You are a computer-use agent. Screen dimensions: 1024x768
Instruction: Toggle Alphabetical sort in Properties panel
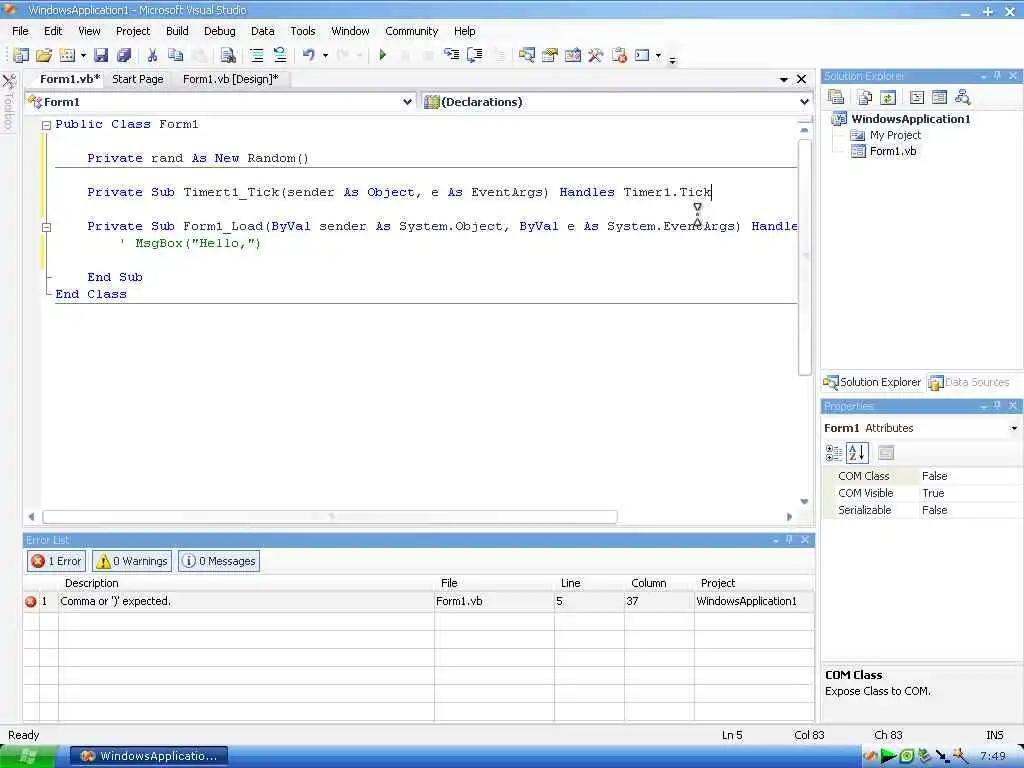(x=857, y=453)
